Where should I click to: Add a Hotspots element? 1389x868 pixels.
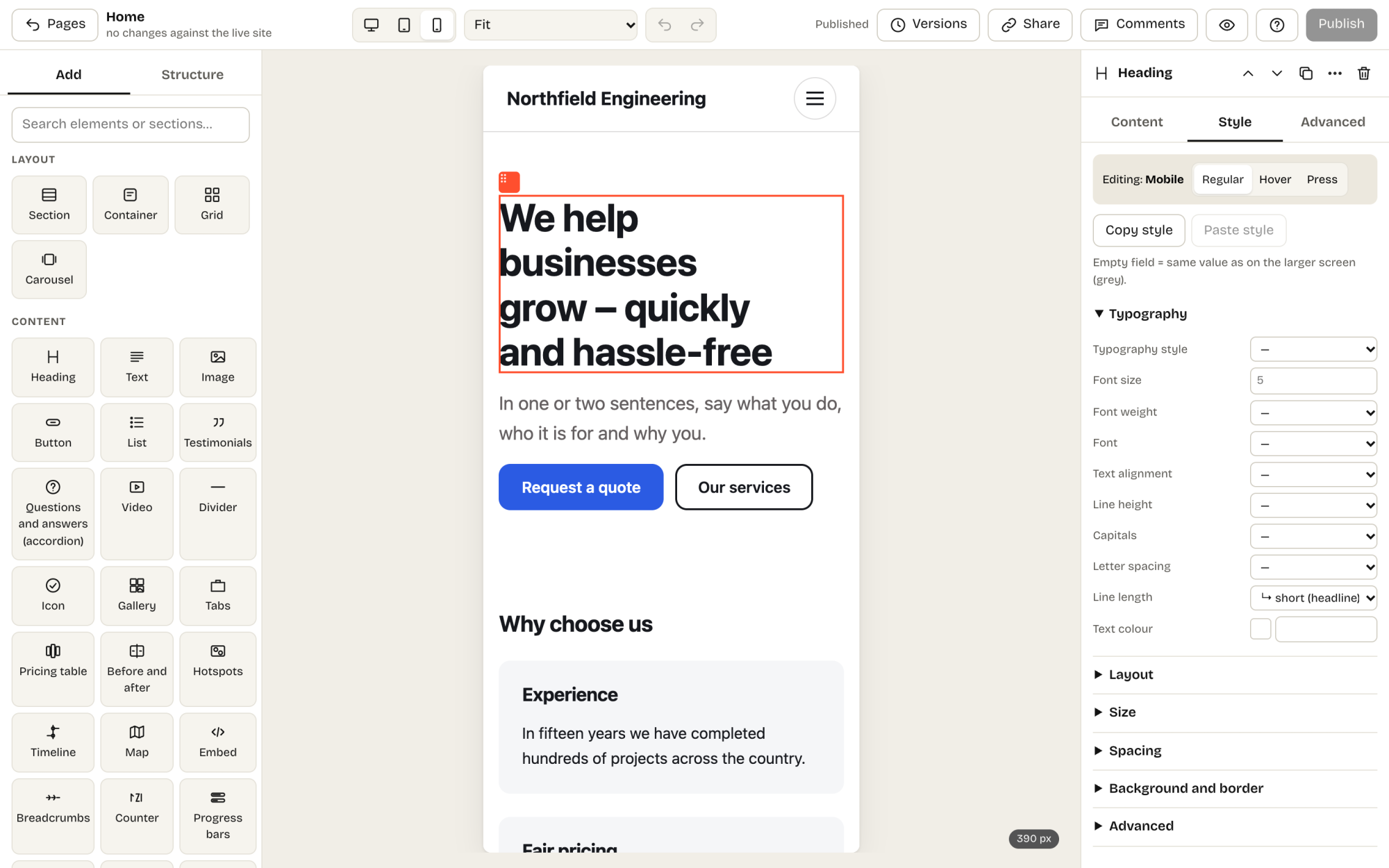(218, 669)
